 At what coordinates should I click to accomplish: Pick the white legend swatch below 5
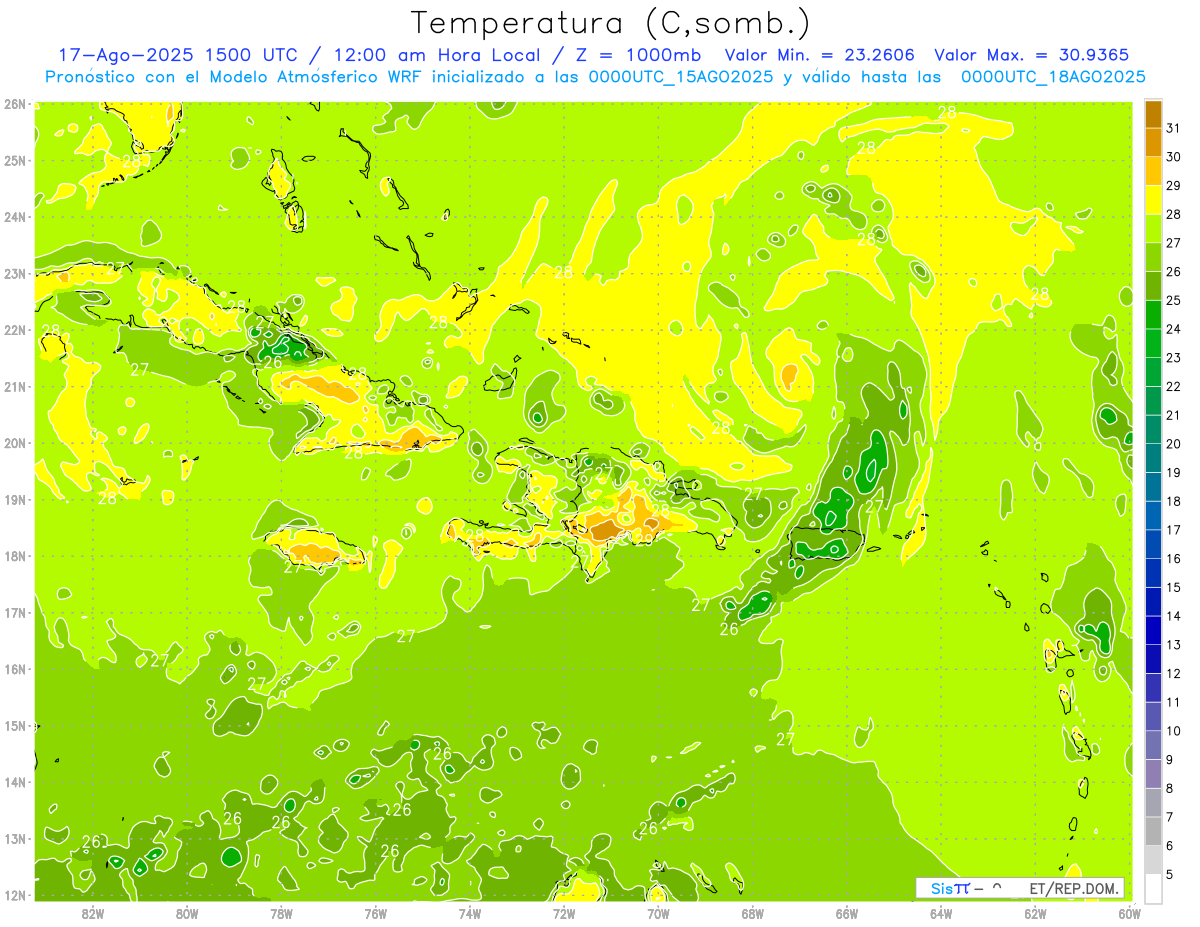1153,888
